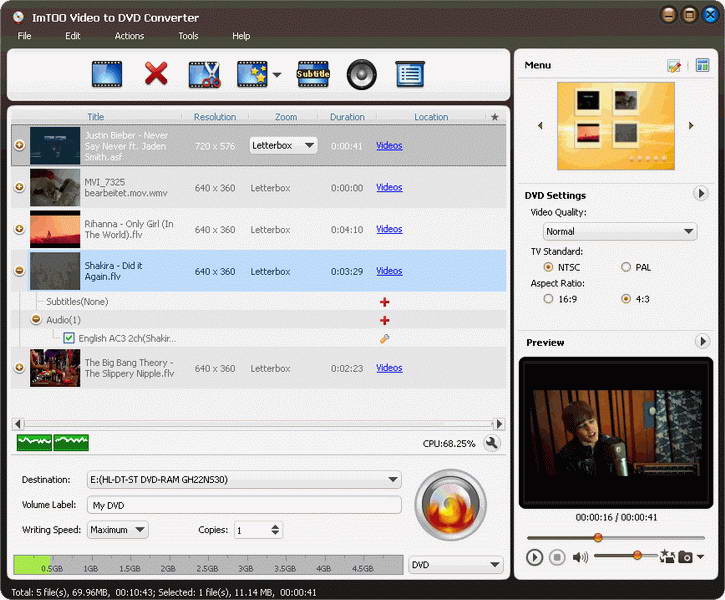725x600 pixels.
Task: Open the video clip scissors tool
Action: tap(204, 73)
